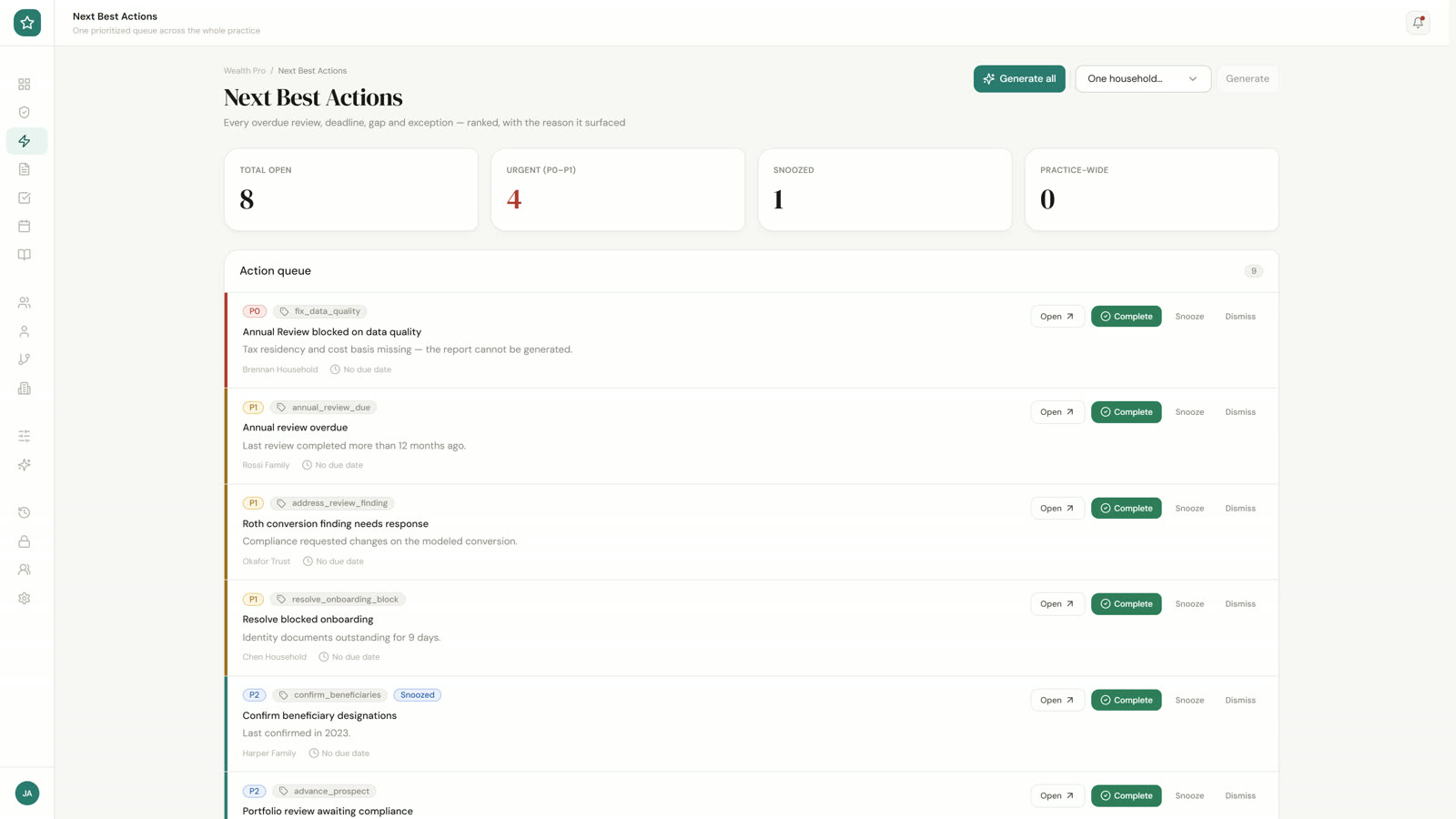The image size is (1456, 819).
Task: Open the Roth conversion finding action
Action: pyautogui.click(x=1057, y=509)
